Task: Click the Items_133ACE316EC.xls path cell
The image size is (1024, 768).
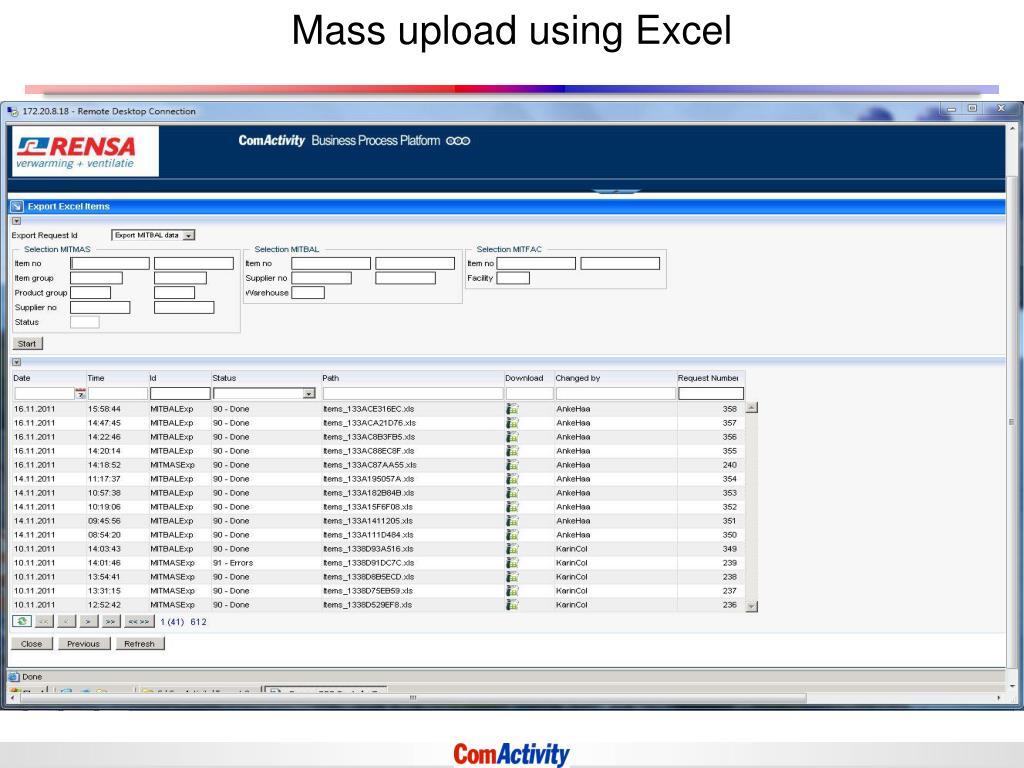Action: point(369,409)
